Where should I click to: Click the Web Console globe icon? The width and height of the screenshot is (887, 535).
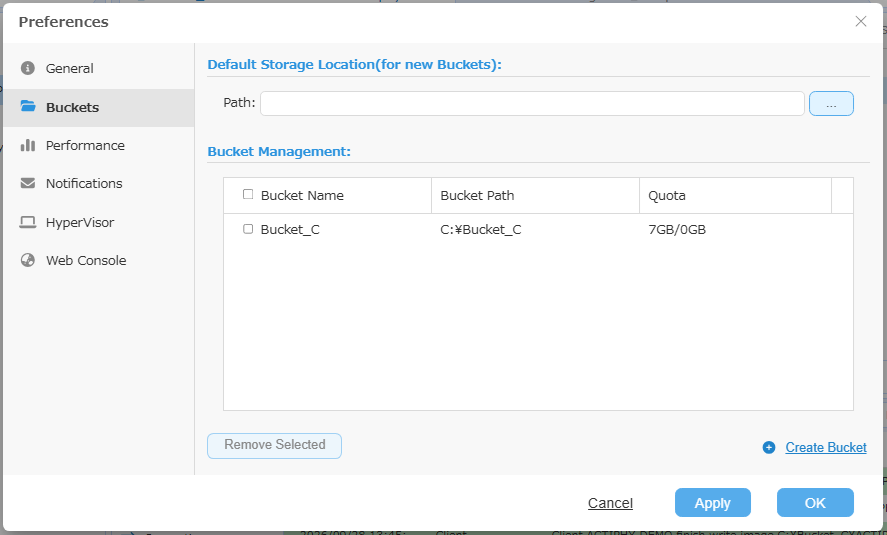28,260
